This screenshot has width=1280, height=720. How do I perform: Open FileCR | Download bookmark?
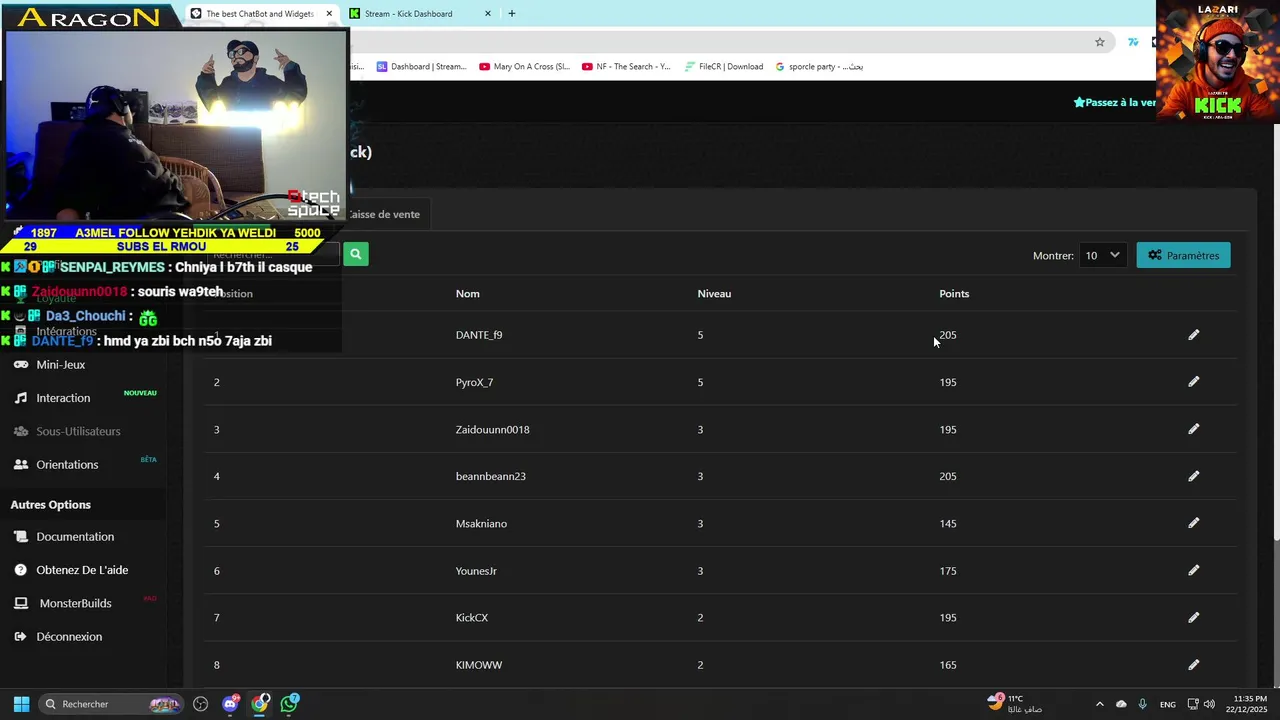tap(724, 67)
